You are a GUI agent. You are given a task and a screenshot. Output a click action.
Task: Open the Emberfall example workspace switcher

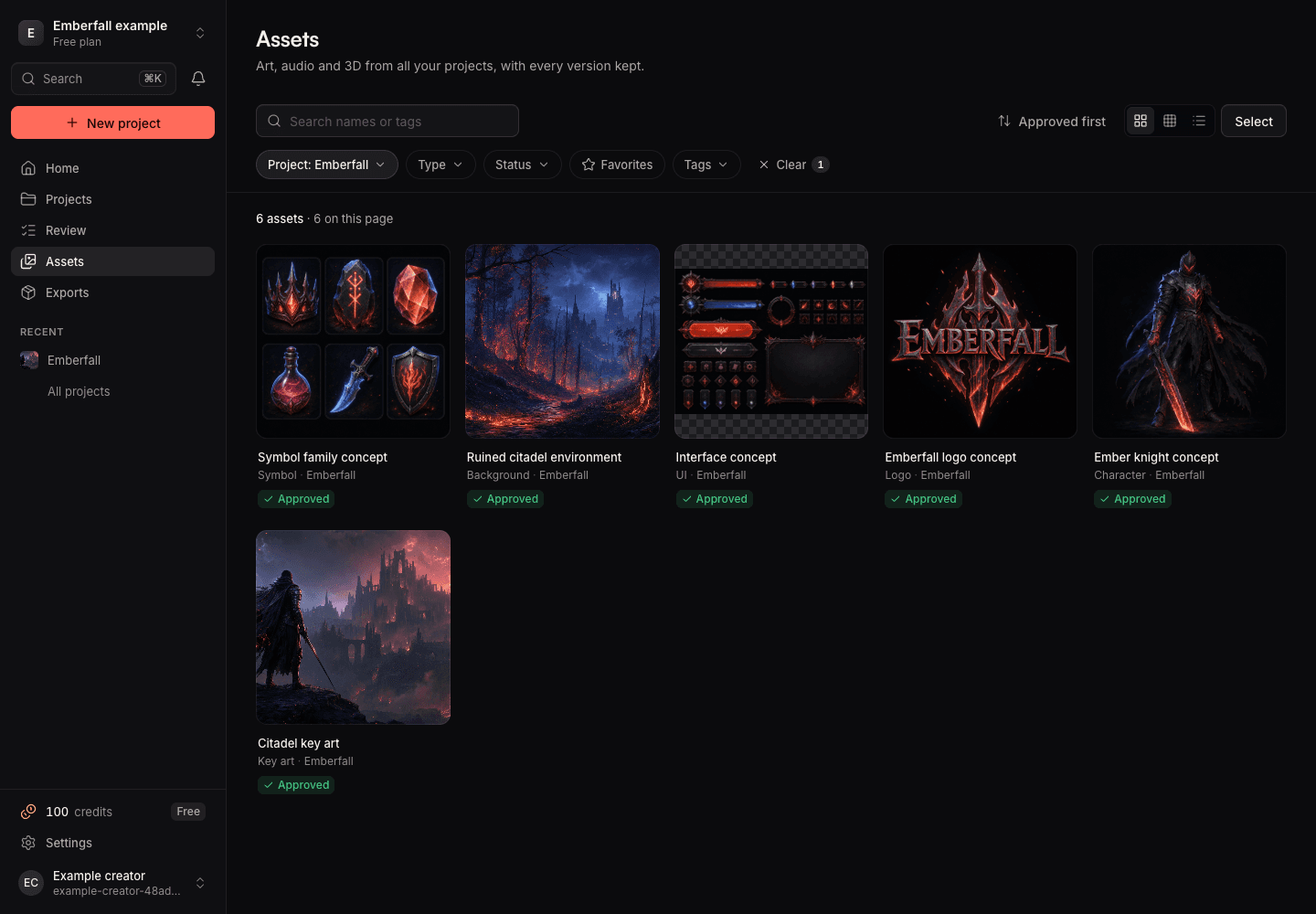[x=112, y=33]
